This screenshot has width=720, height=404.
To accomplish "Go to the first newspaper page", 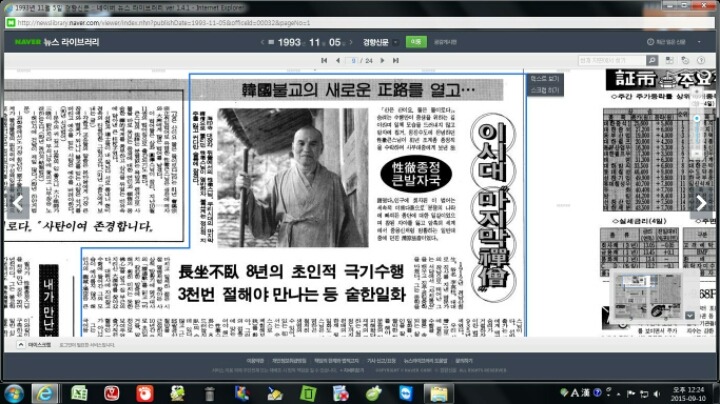I will [324, 61].
